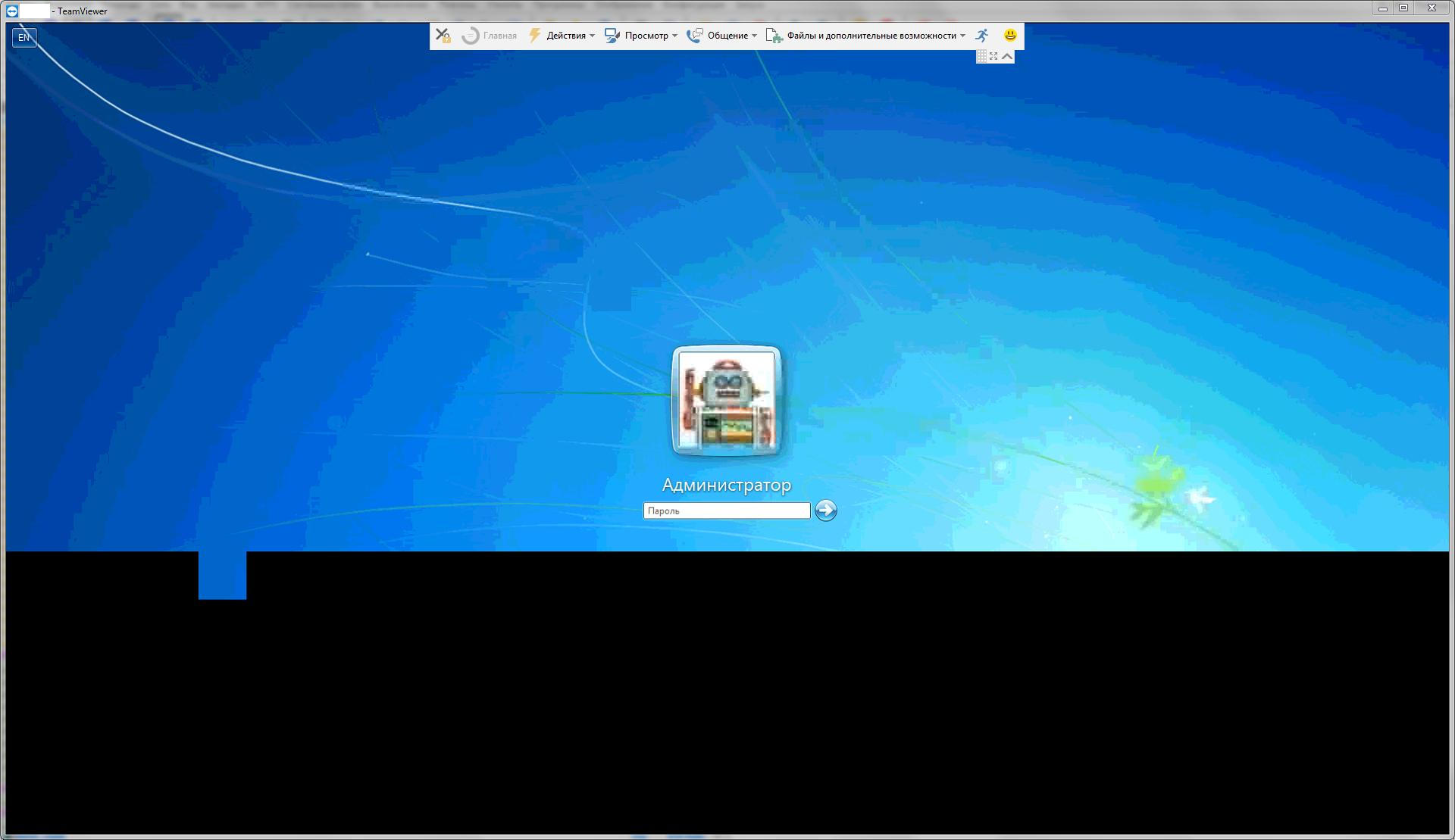
Task: Expand the Просмотр dropdown arrow
Action: click(x=674, y=36)
